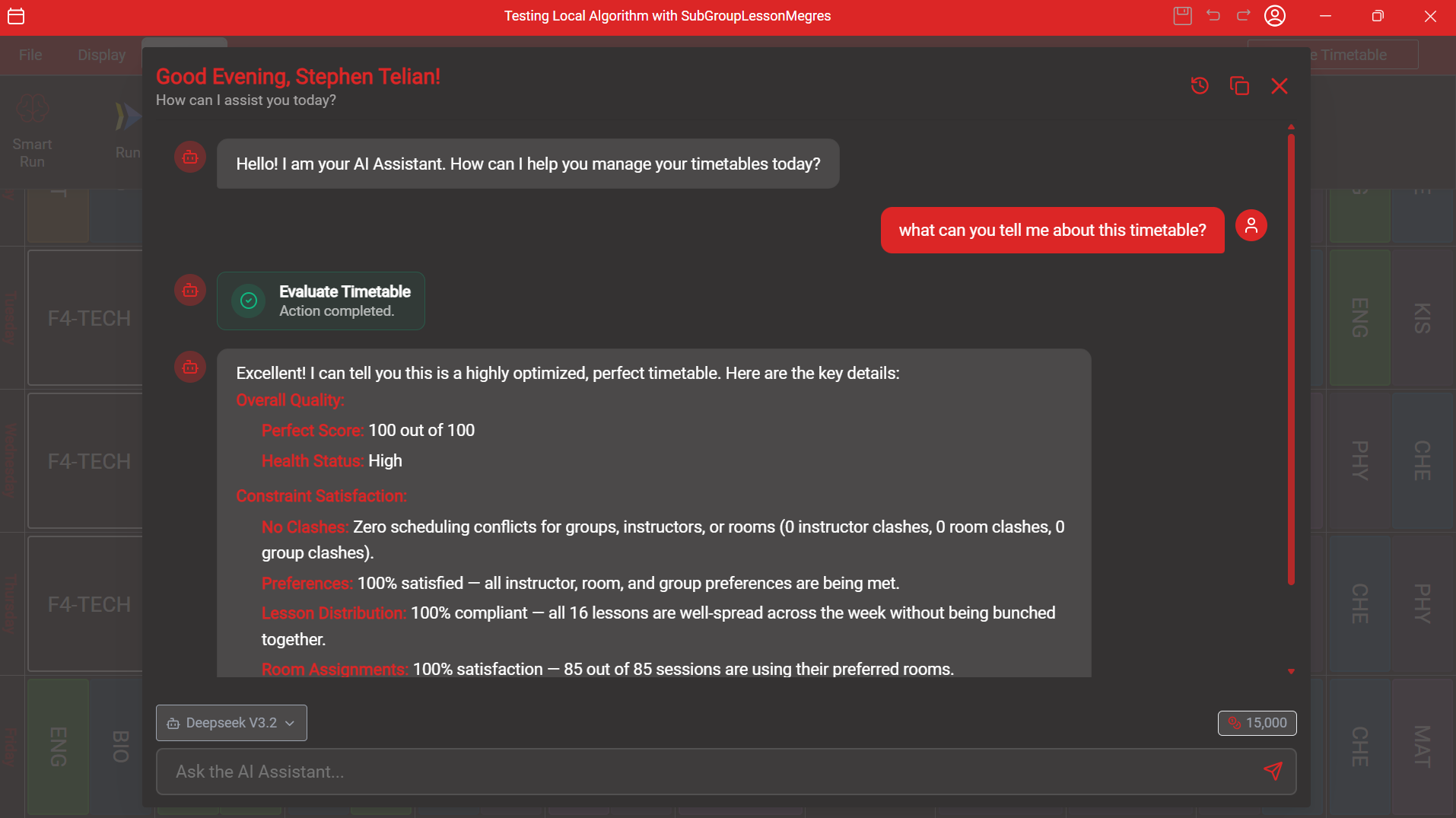Click the calendar app icon in title bar

pyautogui.click(x=16, y=16)
